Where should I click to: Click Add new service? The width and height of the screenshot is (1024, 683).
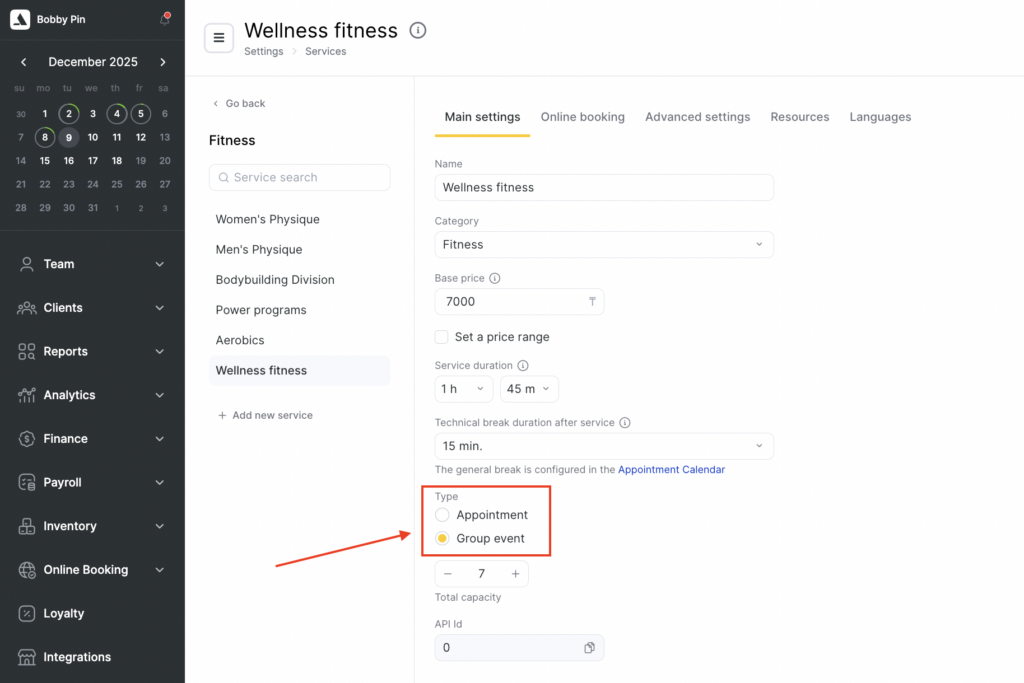coord(265,415)
